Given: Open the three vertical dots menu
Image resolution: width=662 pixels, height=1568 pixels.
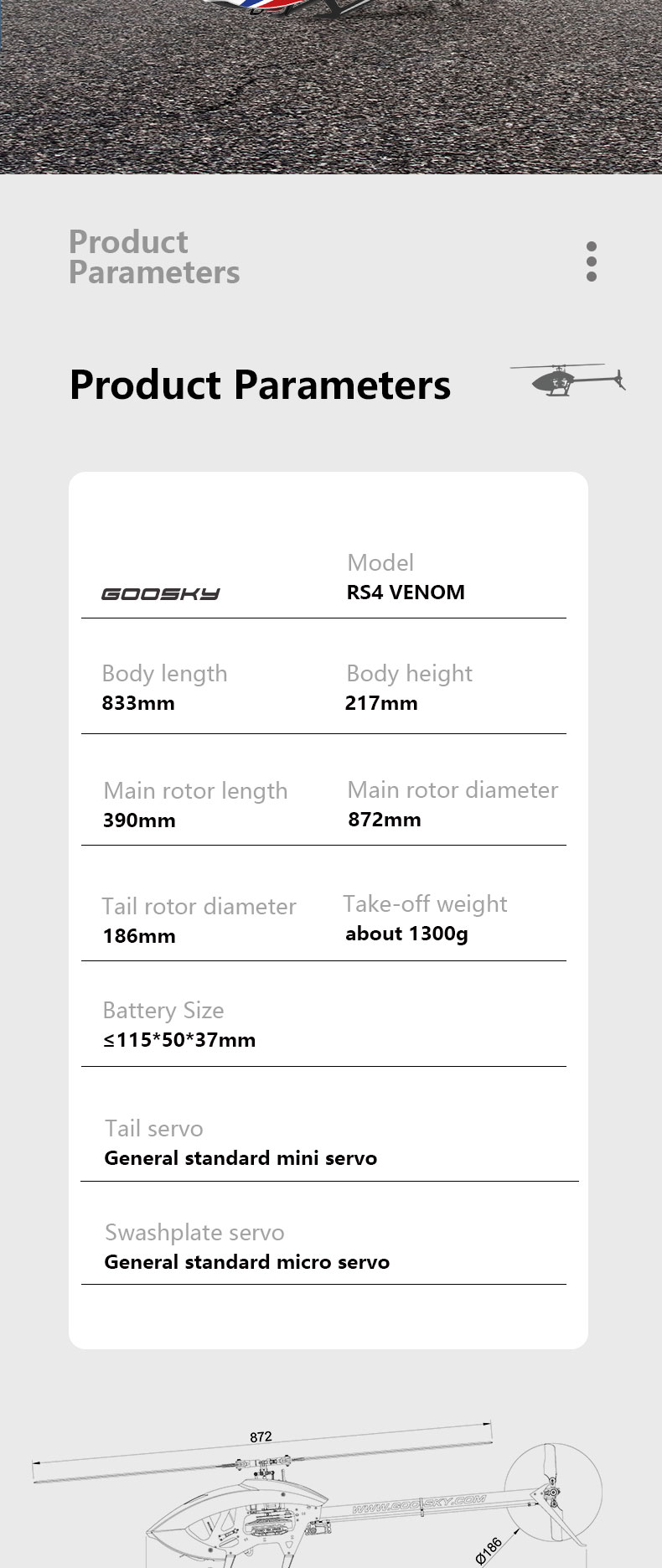Looking at the screenshot, I should (x=592, y=261).
